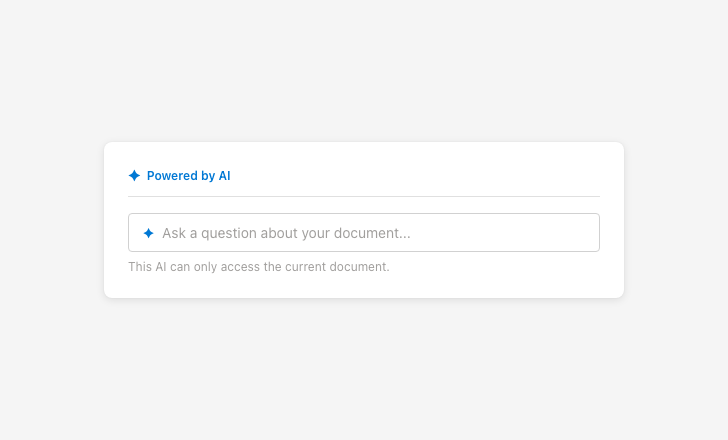Viewport: 728px width, 440px height.
Task: Click the 'Ask a question about your document...' placeholder
Action: [286, 233]
